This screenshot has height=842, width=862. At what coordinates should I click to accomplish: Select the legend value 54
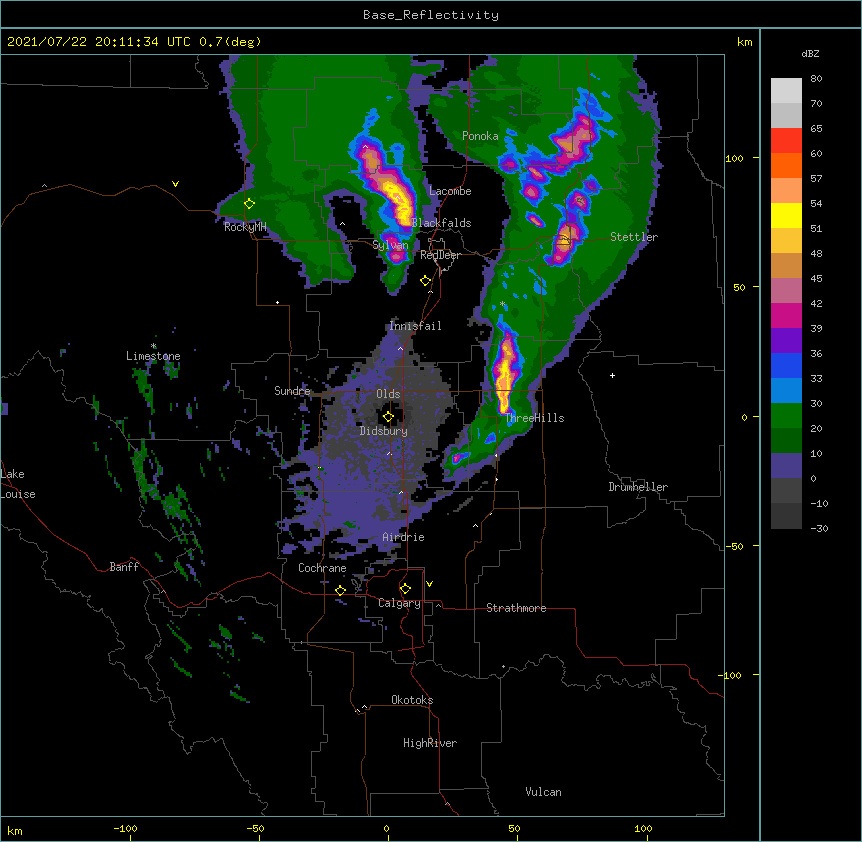point(816,204)
